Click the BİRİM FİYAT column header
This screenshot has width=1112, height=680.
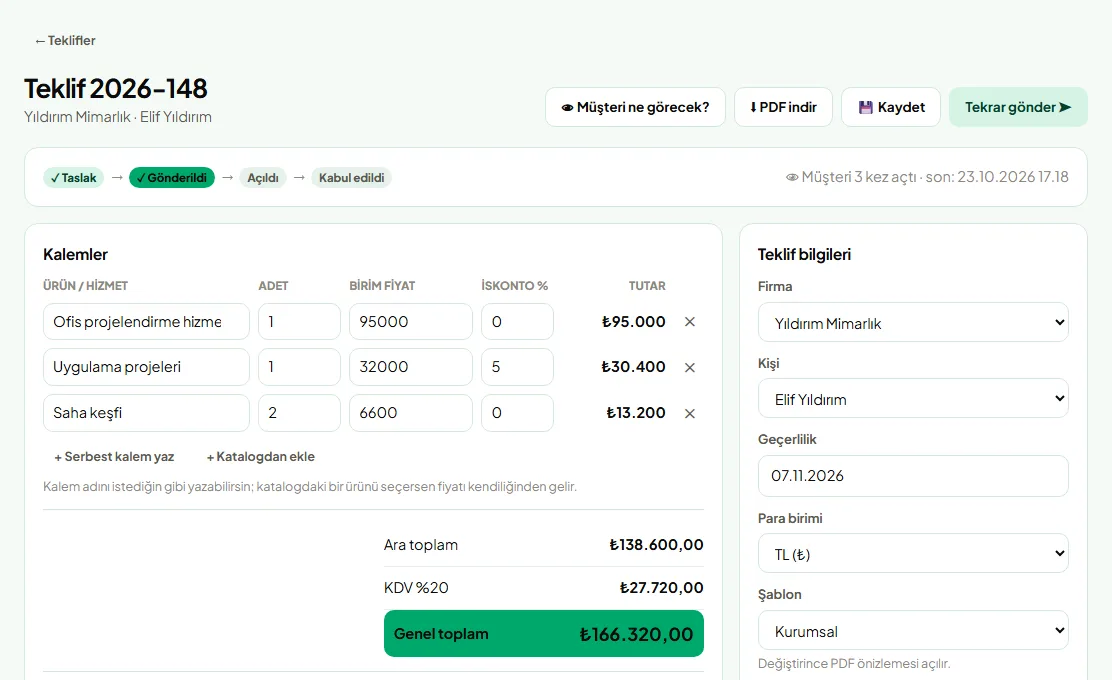click(382, 286)
